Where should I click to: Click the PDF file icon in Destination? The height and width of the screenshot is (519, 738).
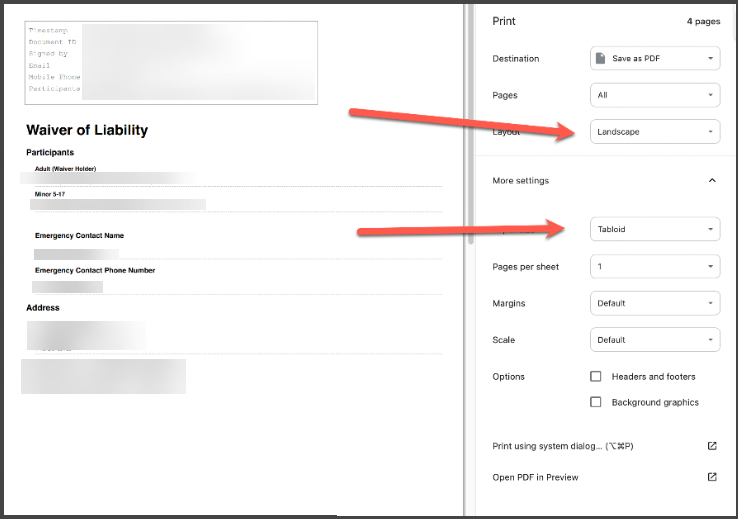pyautogui.click(x=601, y=59)
